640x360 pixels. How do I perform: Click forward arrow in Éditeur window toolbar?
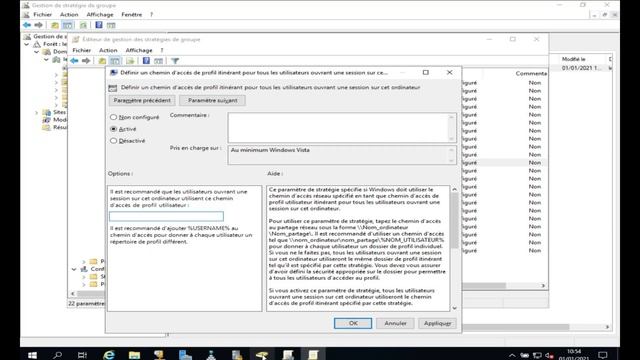pos(86,61)
